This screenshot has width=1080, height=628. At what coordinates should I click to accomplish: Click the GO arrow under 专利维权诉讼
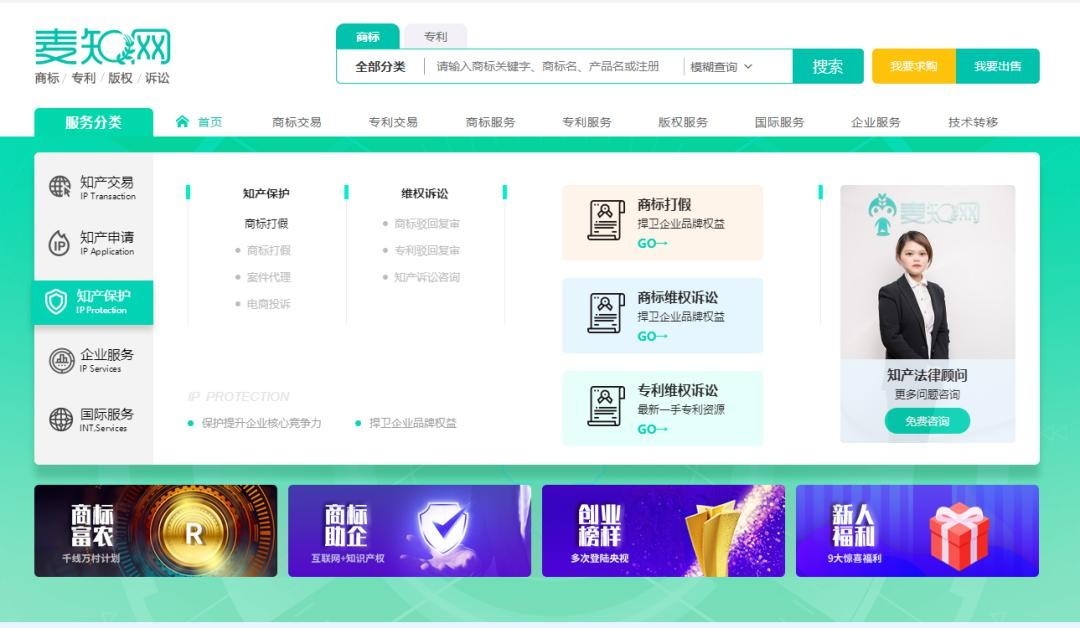(x=652, y=429)
